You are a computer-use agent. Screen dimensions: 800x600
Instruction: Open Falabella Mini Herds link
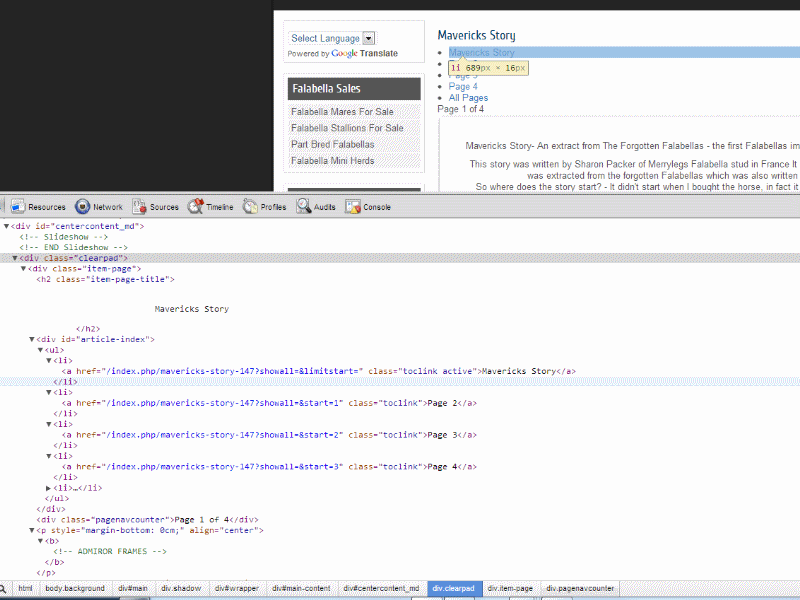click(x=333, y=161)
